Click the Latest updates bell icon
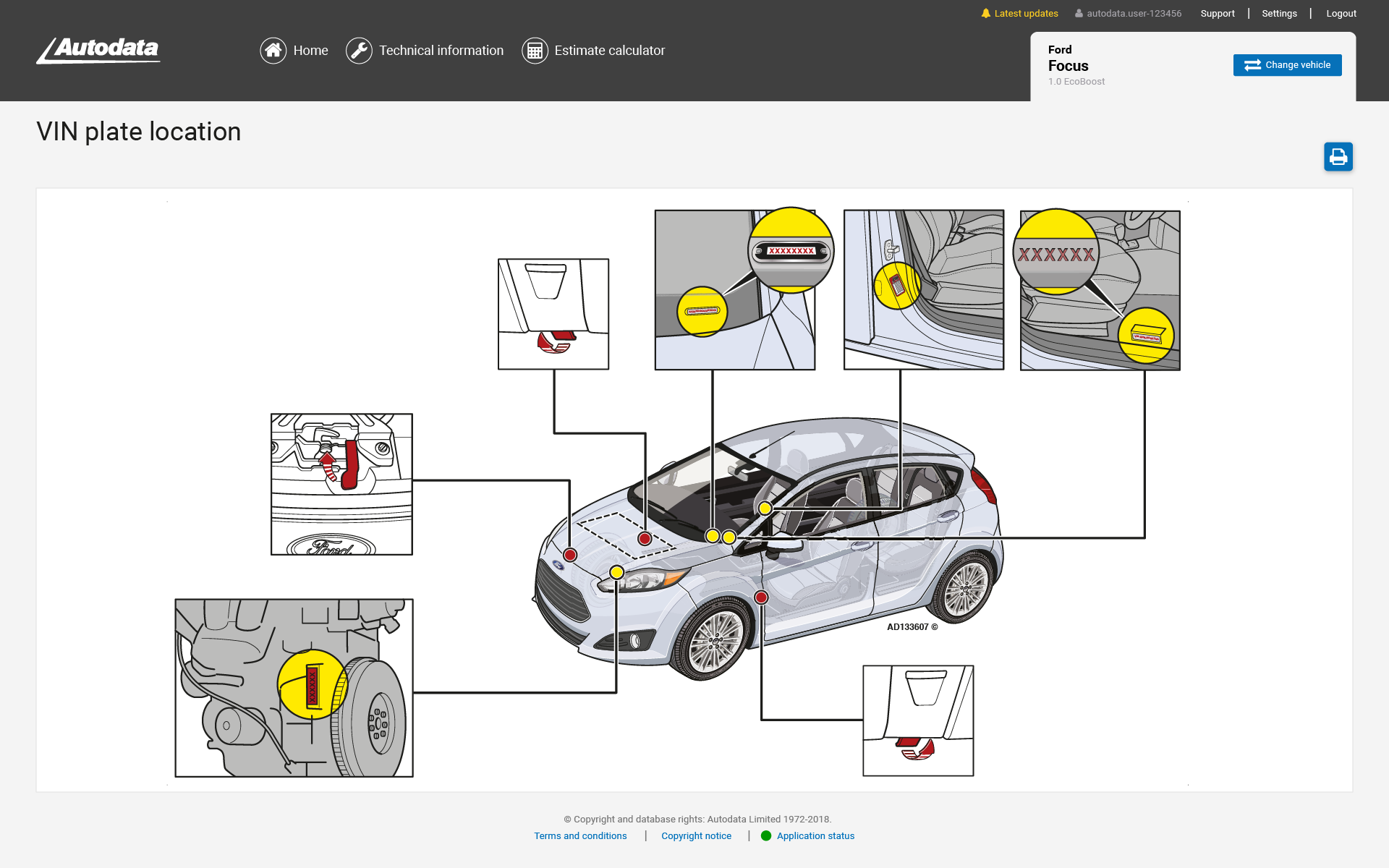1389x868 pixels. click(985, 13)
